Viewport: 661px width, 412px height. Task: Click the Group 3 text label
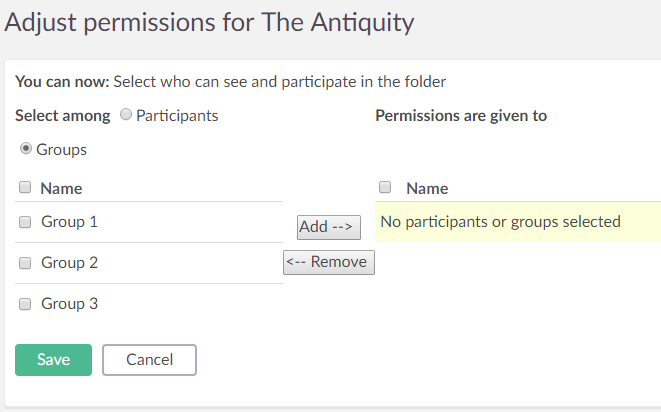(x=69, y=304)
